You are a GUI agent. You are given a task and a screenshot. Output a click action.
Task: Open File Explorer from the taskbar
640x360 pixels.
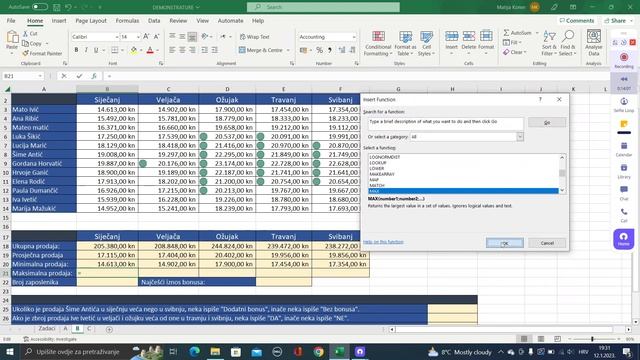point(215,351)
